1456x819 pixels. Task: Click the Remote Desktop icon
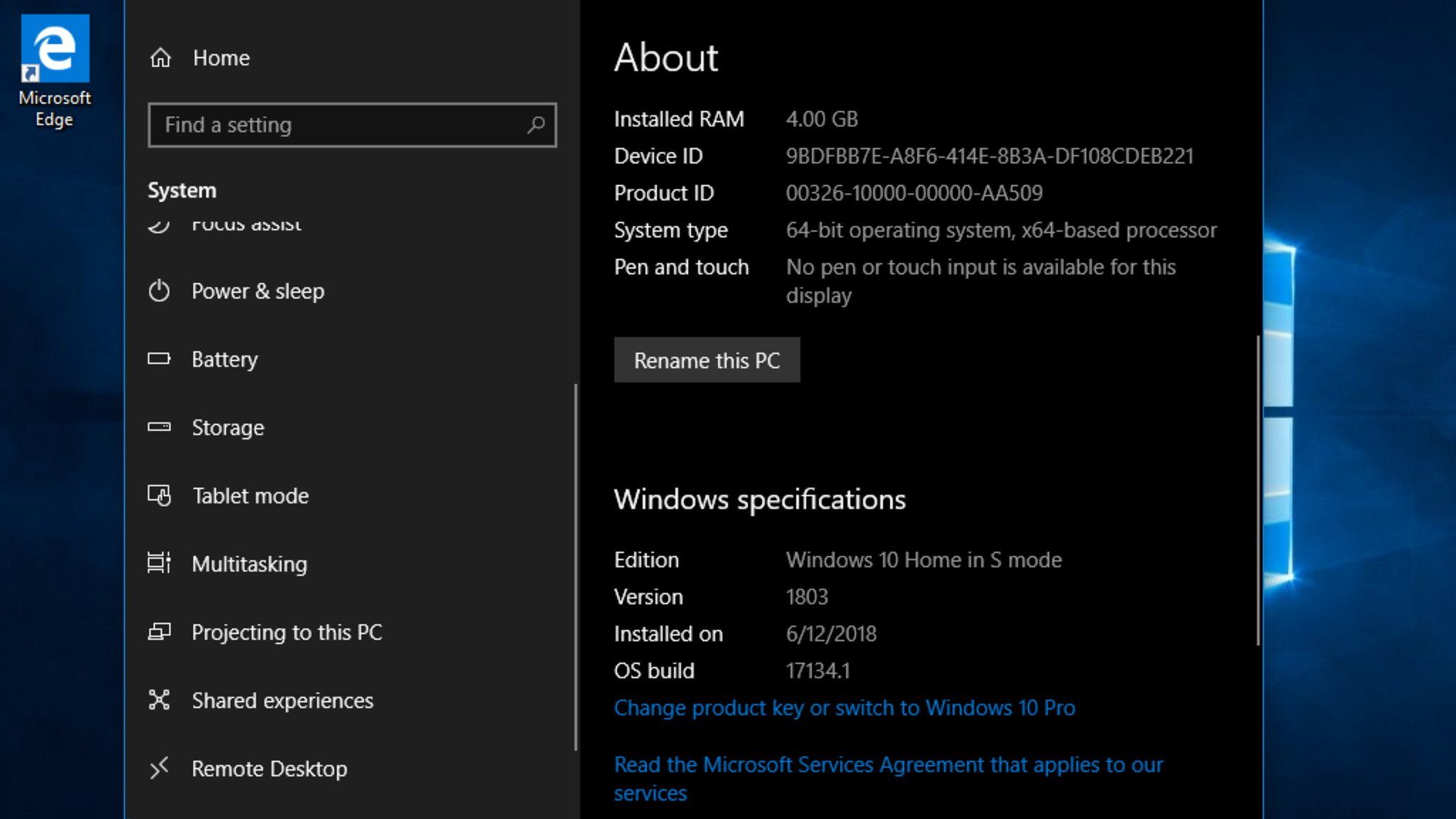[159, 769]
